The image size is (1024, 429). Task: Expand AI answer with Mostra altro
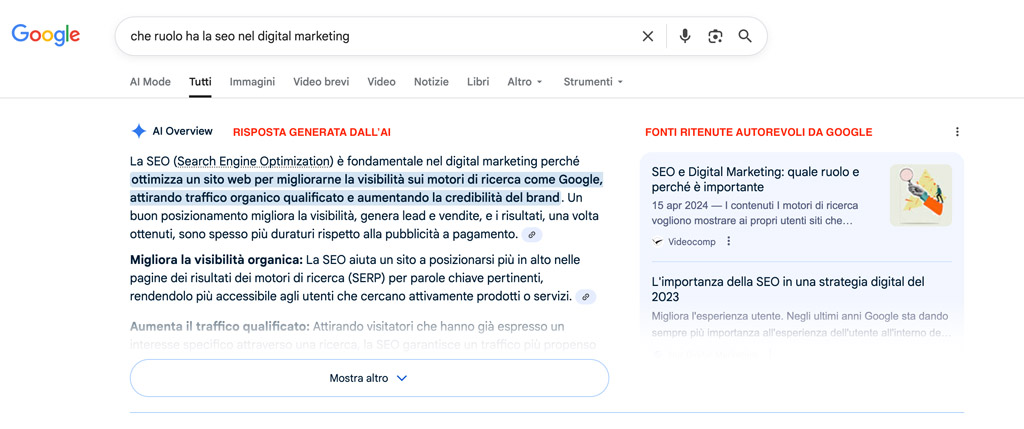coord(369,378)
